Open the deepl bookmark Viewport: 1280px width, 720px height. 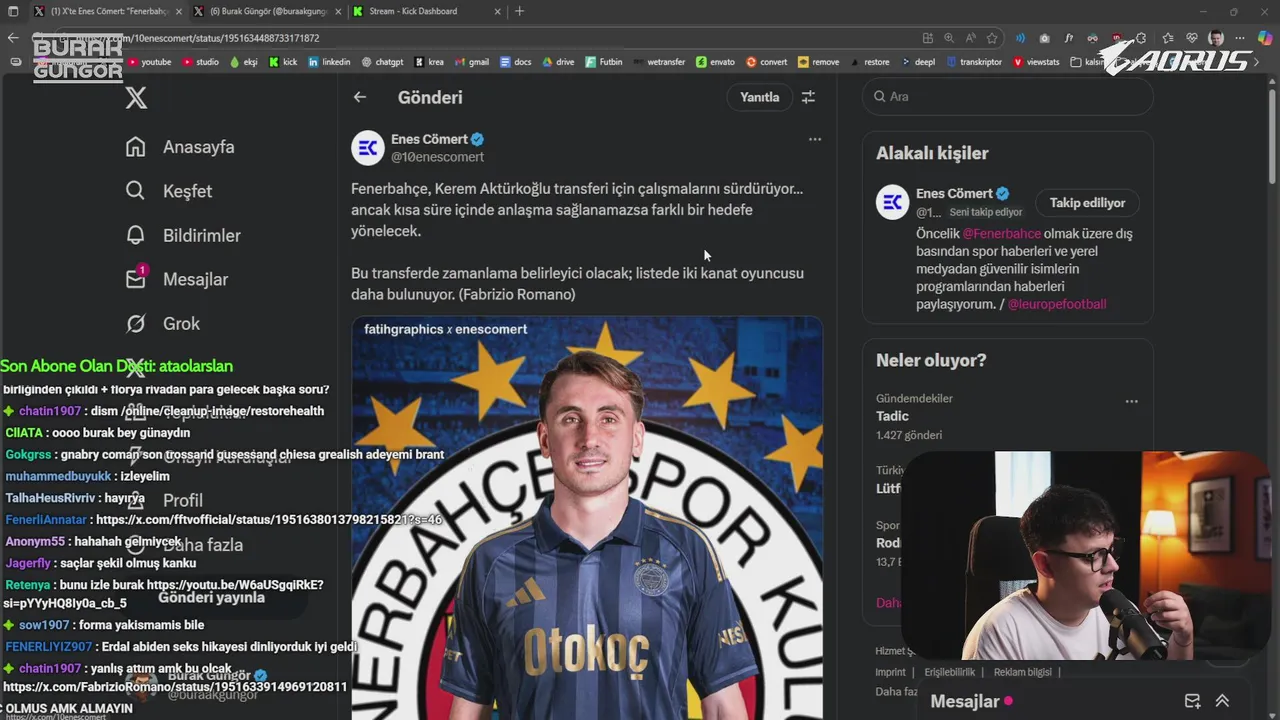point(918,62)
